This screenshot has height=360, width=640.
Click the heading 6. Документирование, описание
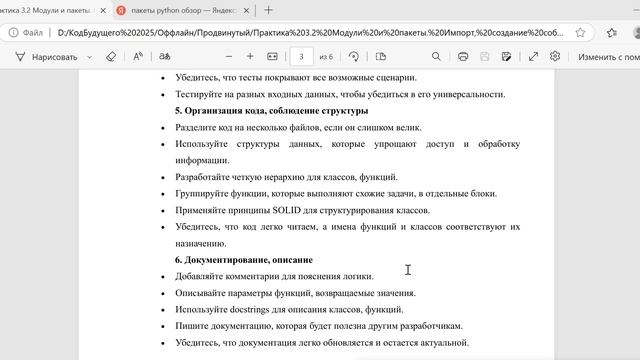(244, 260)
